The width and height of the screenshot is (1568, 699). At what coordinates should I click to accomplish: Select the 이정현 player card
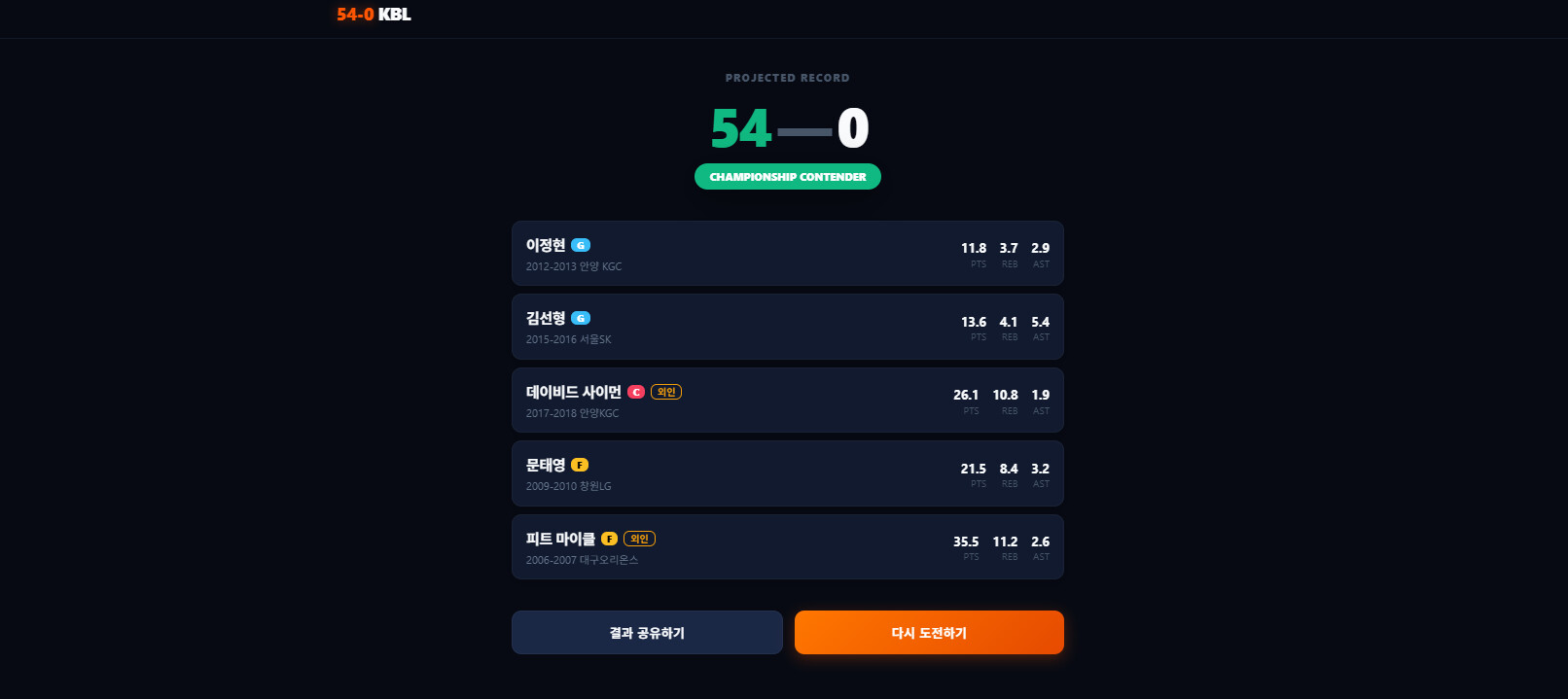click(x=788, y=253)
